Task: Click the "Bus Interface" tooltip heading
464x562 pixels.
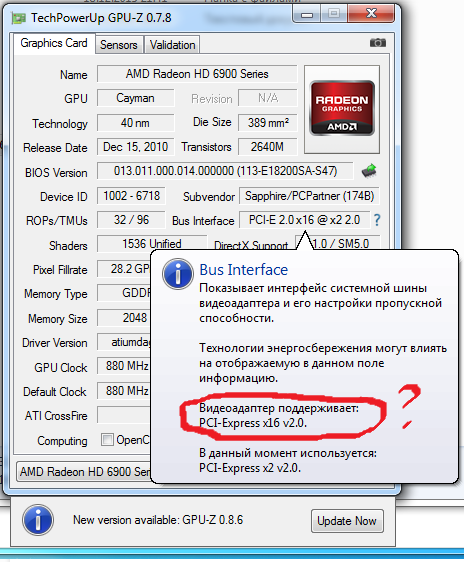Action: pos(244,270)
